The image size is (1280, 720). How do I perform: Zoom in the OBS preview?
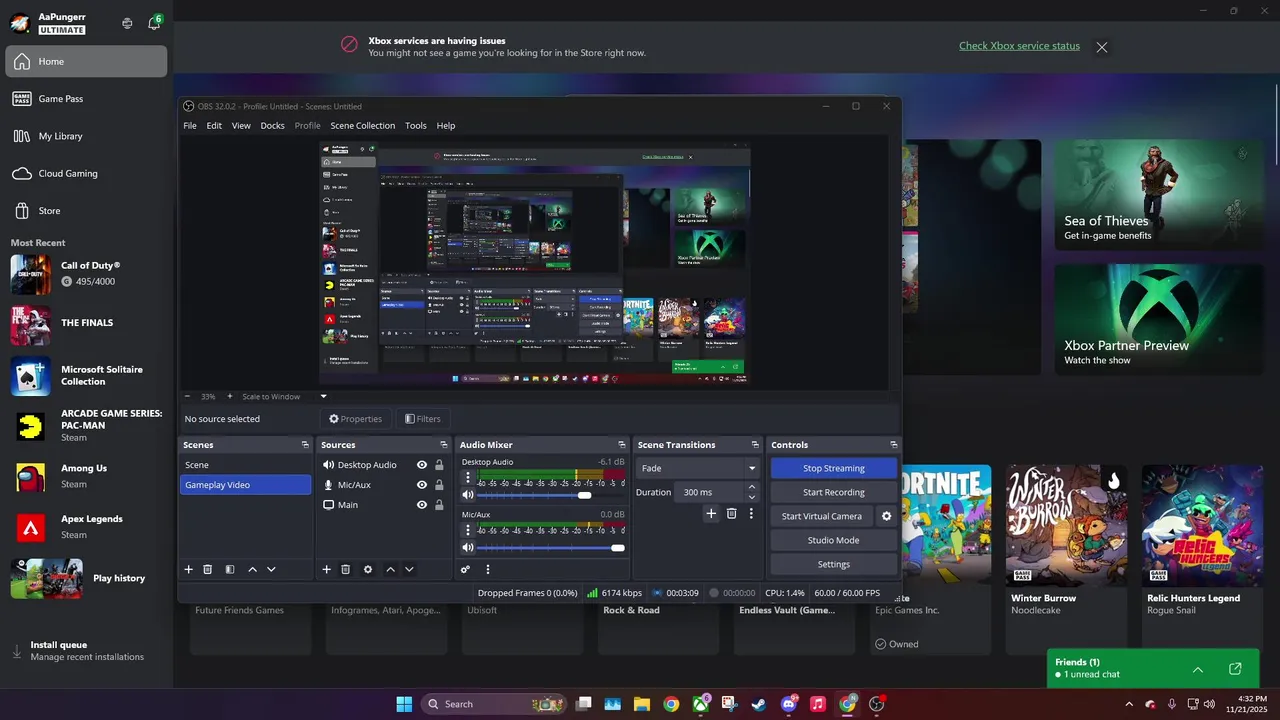coord(229,396)
